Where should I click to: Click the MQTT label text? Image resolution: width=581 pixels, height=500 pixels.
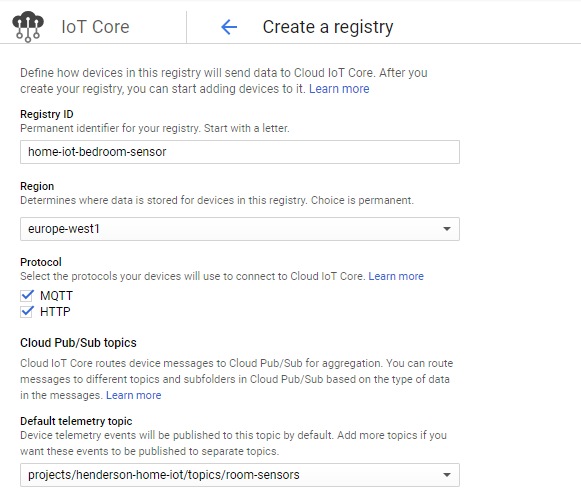56,296
